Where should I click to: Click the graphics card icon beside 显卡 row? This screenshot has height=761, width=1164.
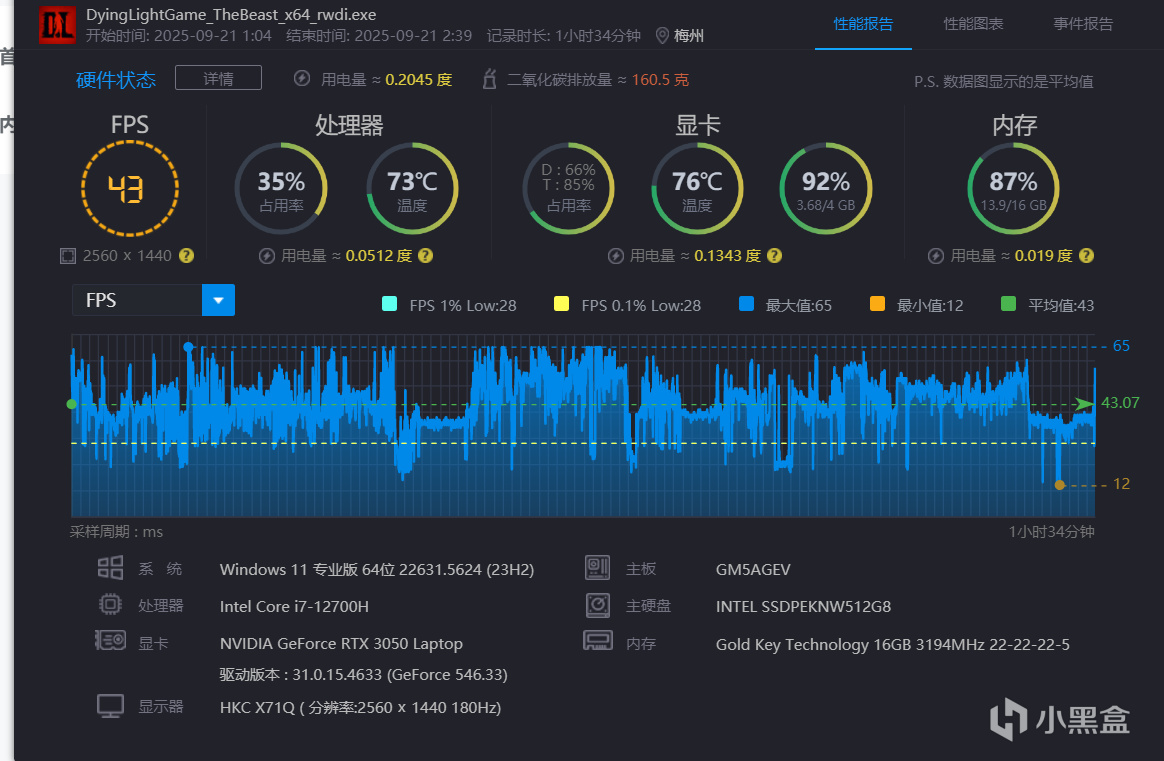coord(111,640)
